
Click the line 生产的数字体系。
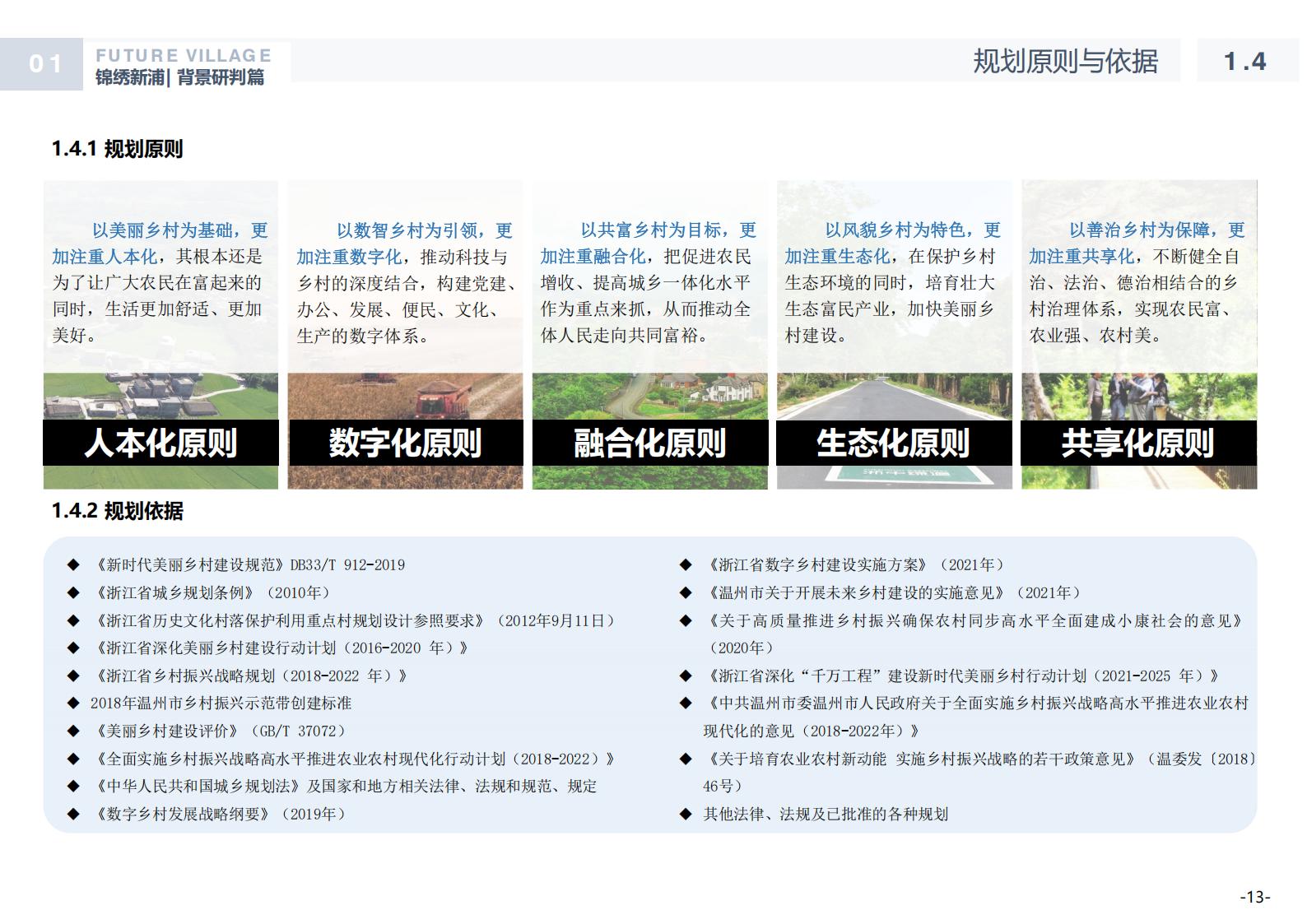[364, 336]
